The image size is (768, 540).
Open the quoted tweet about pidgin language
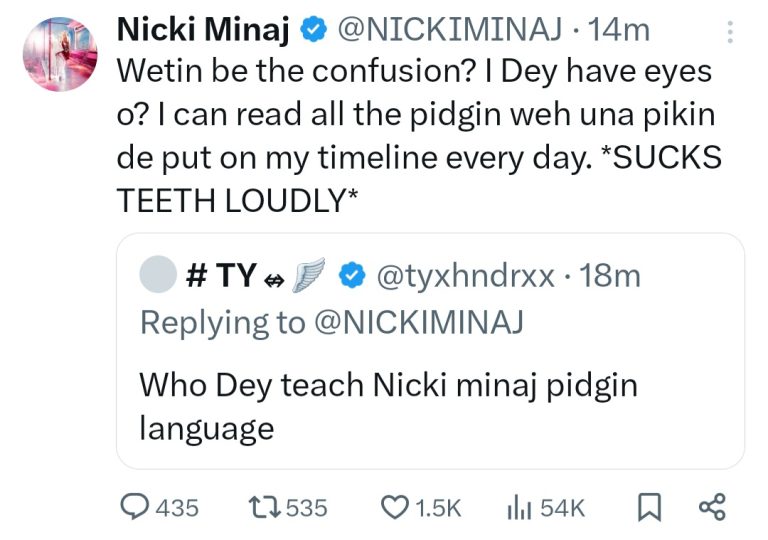[430, 405]
